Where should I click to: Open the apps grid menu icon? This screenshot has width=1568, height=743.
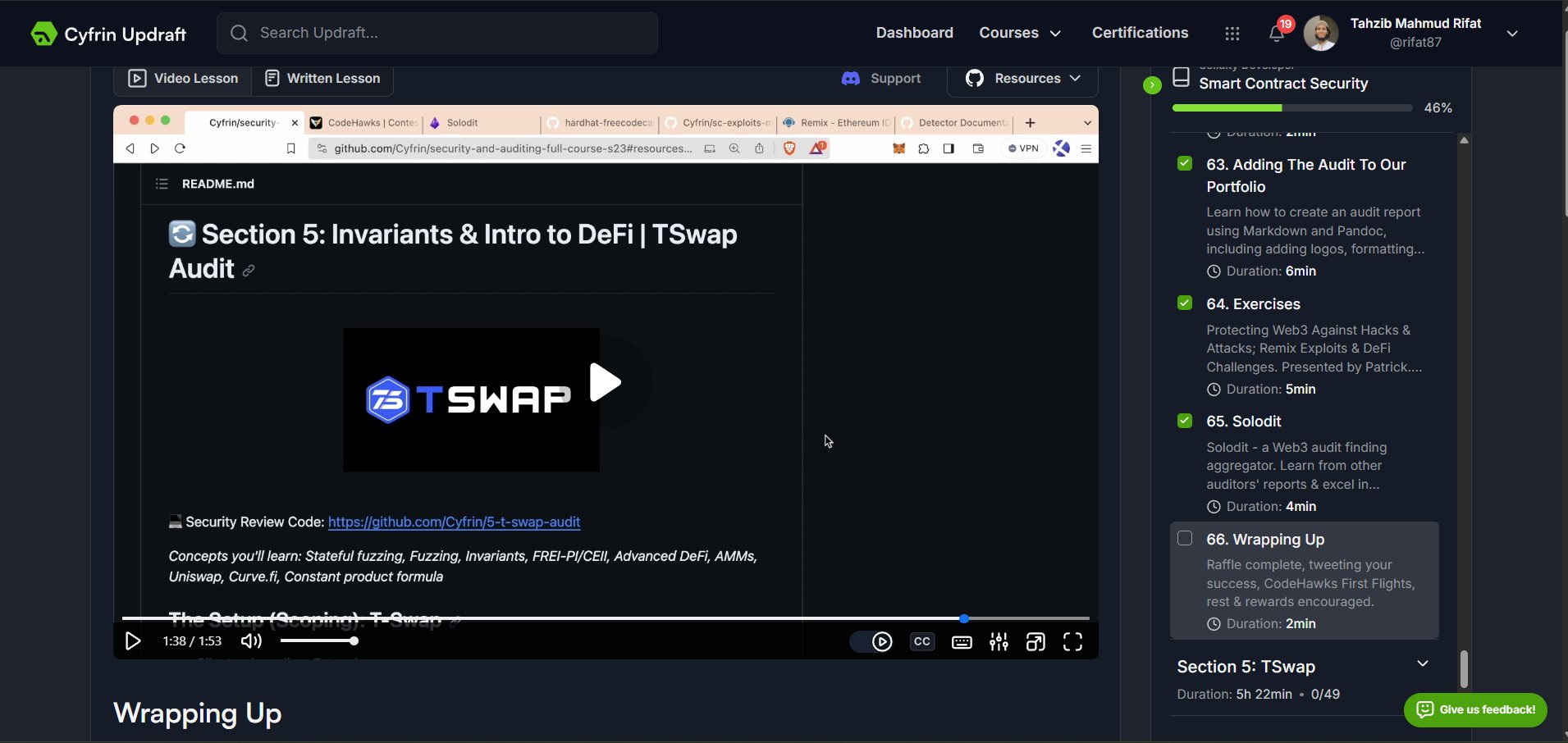click(1232, 34)
